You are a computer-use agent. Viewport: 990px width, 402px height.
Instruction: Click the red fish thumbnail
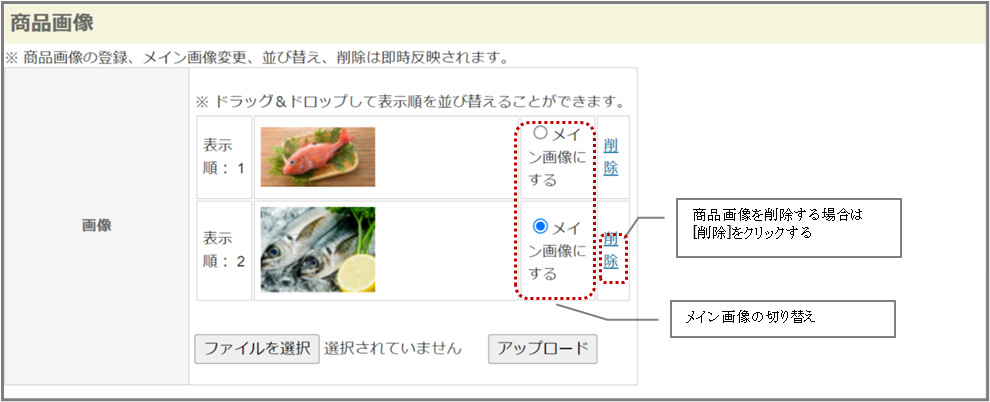pyautogui.click(x=318, y=157)
